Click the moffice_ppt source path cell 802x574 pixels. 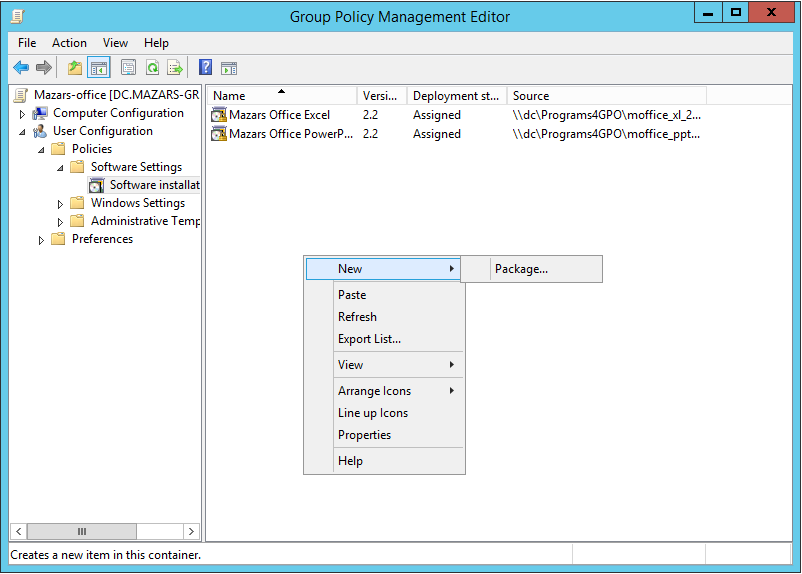[x=606, y=134]
